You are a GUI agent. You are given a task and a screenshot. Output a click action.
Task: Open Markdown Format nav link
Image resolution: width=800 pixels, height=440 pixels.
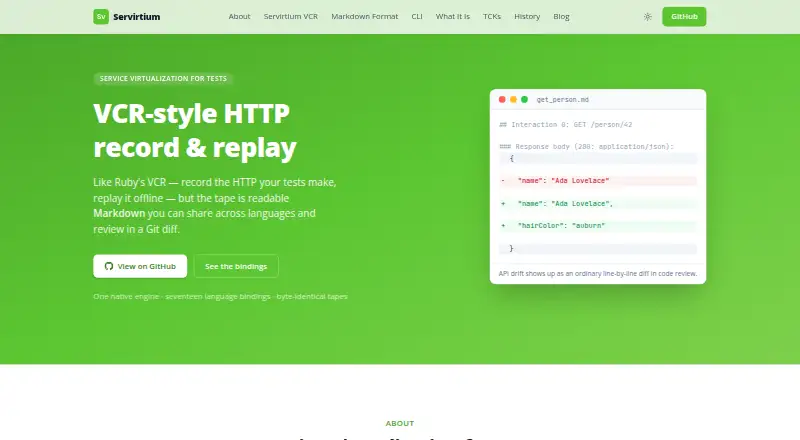tap(365, 16)
